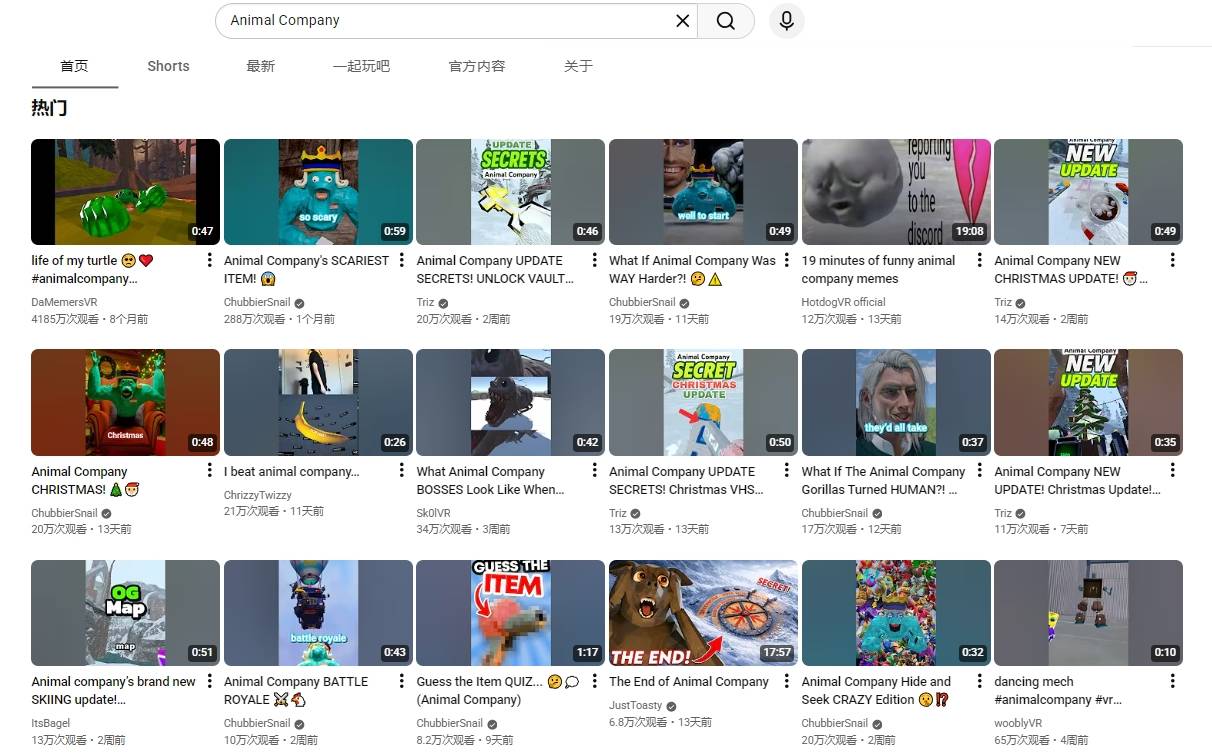Viewport: 1212px width, 756px height.
Task: Start voice search with the microphone icon
Action: 787,21
